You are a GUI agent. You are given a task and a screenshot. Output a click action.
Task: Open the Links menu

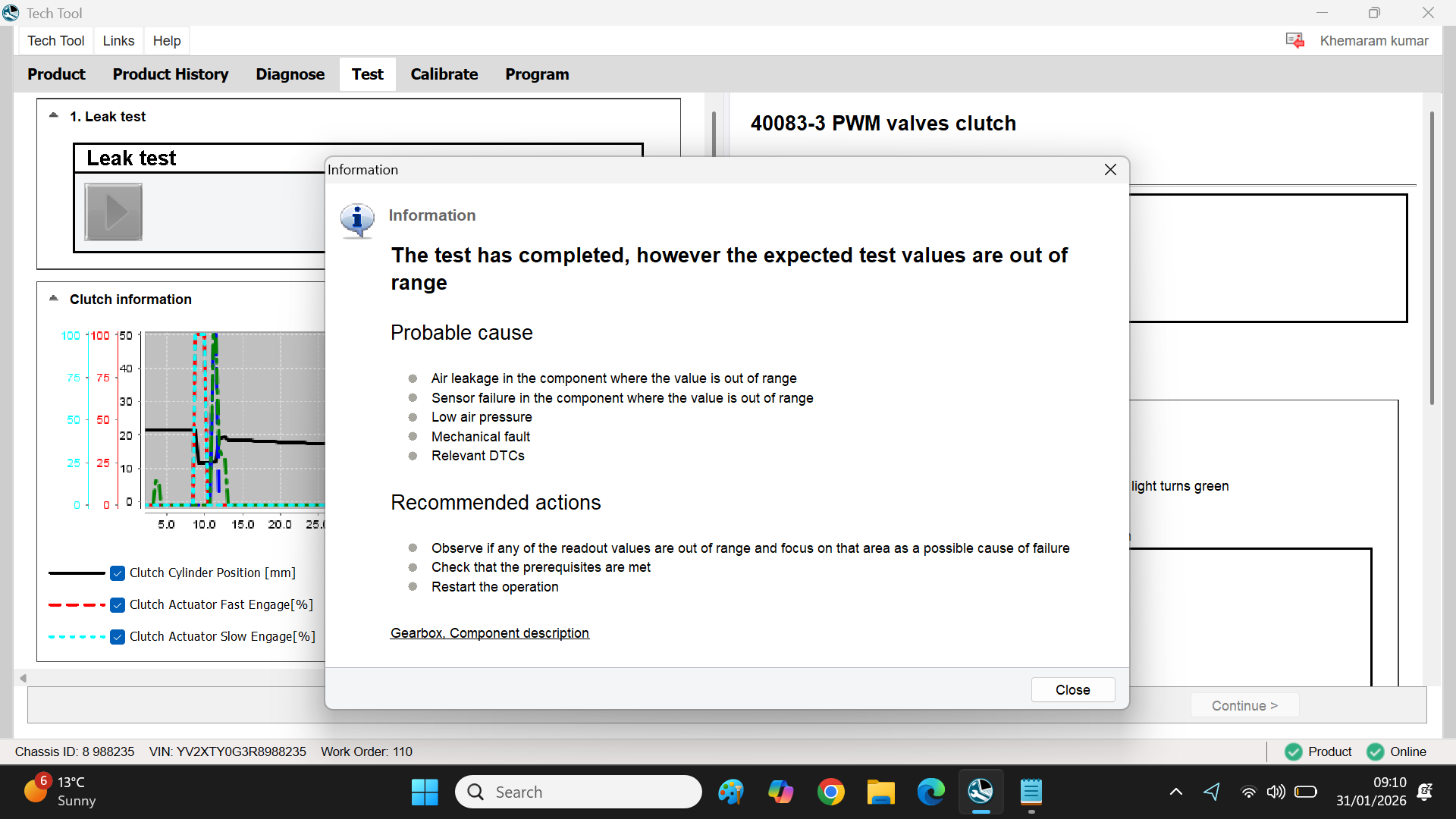118,41
